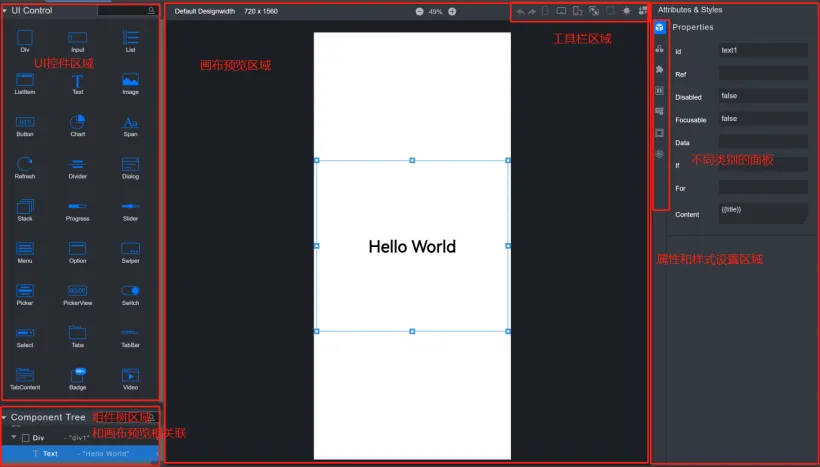The image size is (820, 467).
Task: Click the 49% zoom level value
Action: point(436,12)
